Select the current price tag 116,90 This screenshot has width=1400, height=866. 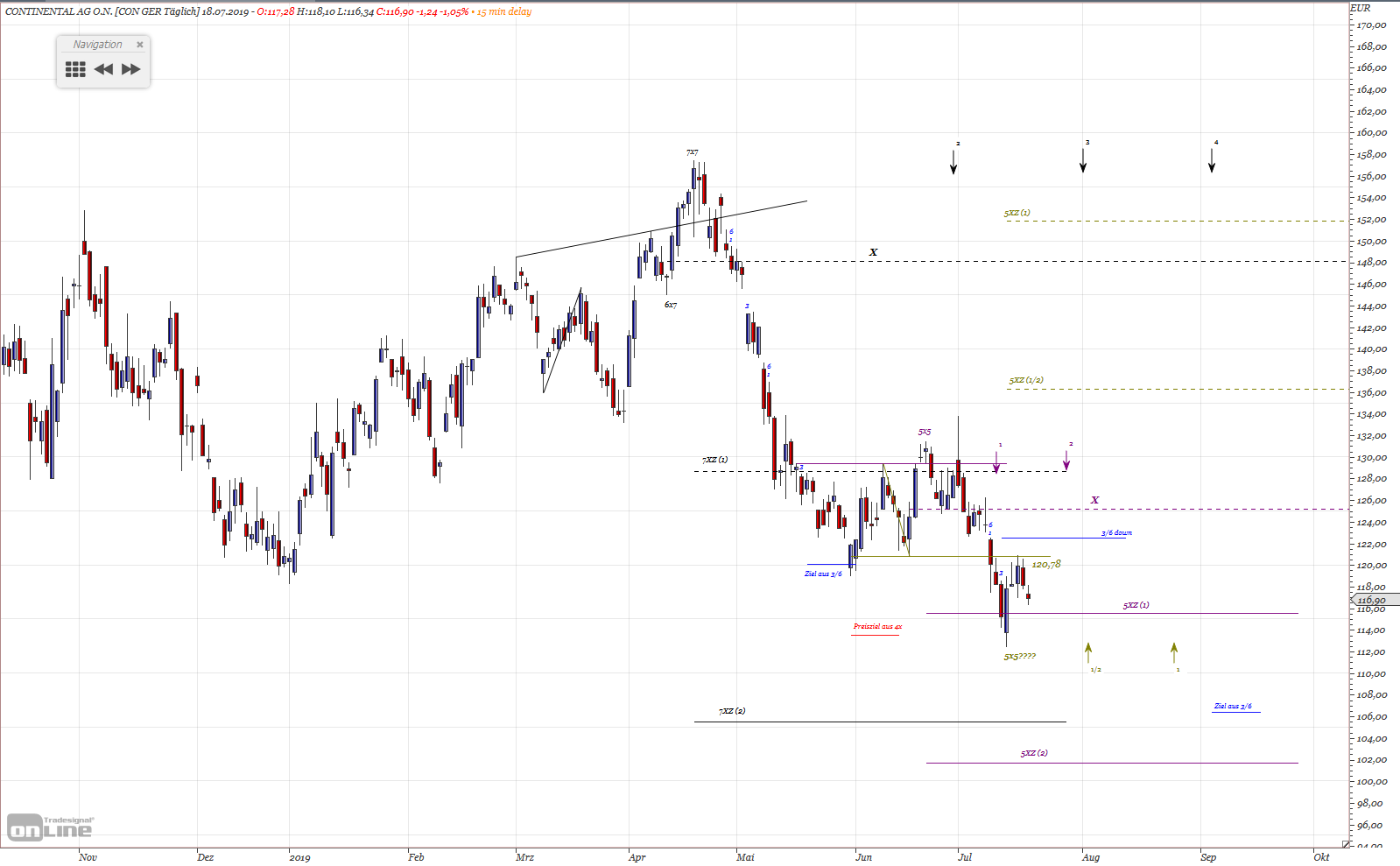point(1375,601)
